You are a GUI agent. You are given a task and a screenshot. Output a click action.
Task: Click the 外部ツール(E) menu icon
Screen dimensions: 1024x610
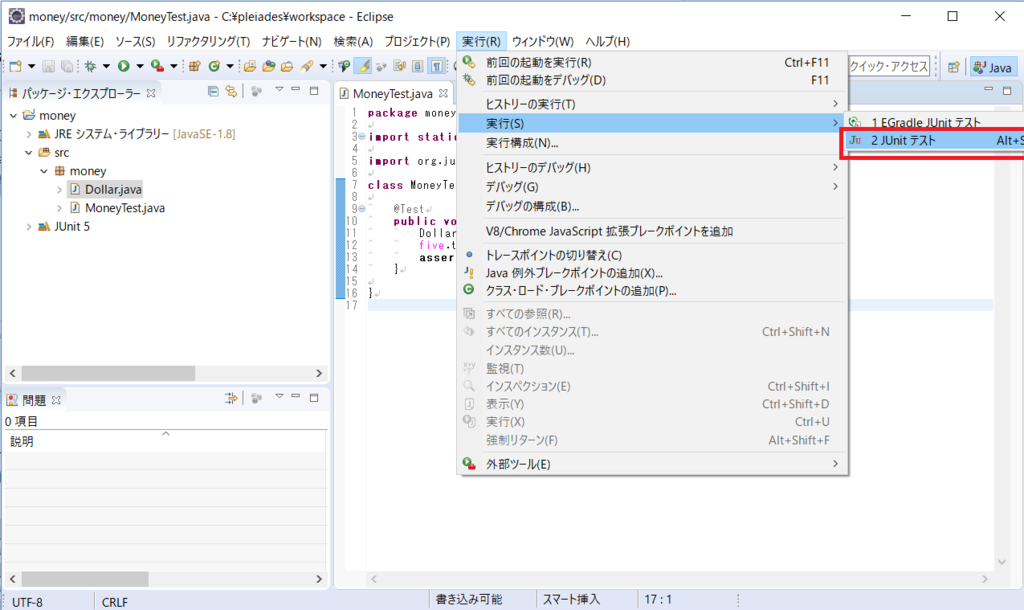click(469, 464)
